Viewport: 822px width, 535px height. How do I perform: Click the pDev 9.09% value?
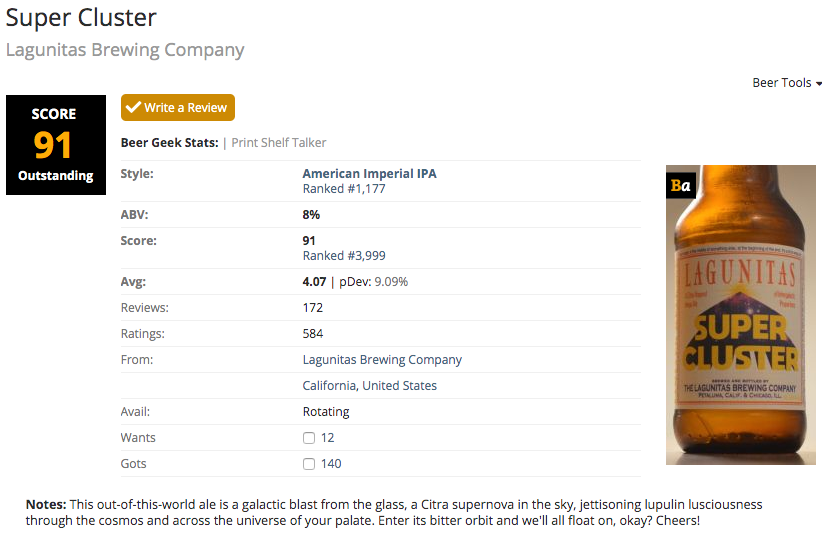(373, 282)
